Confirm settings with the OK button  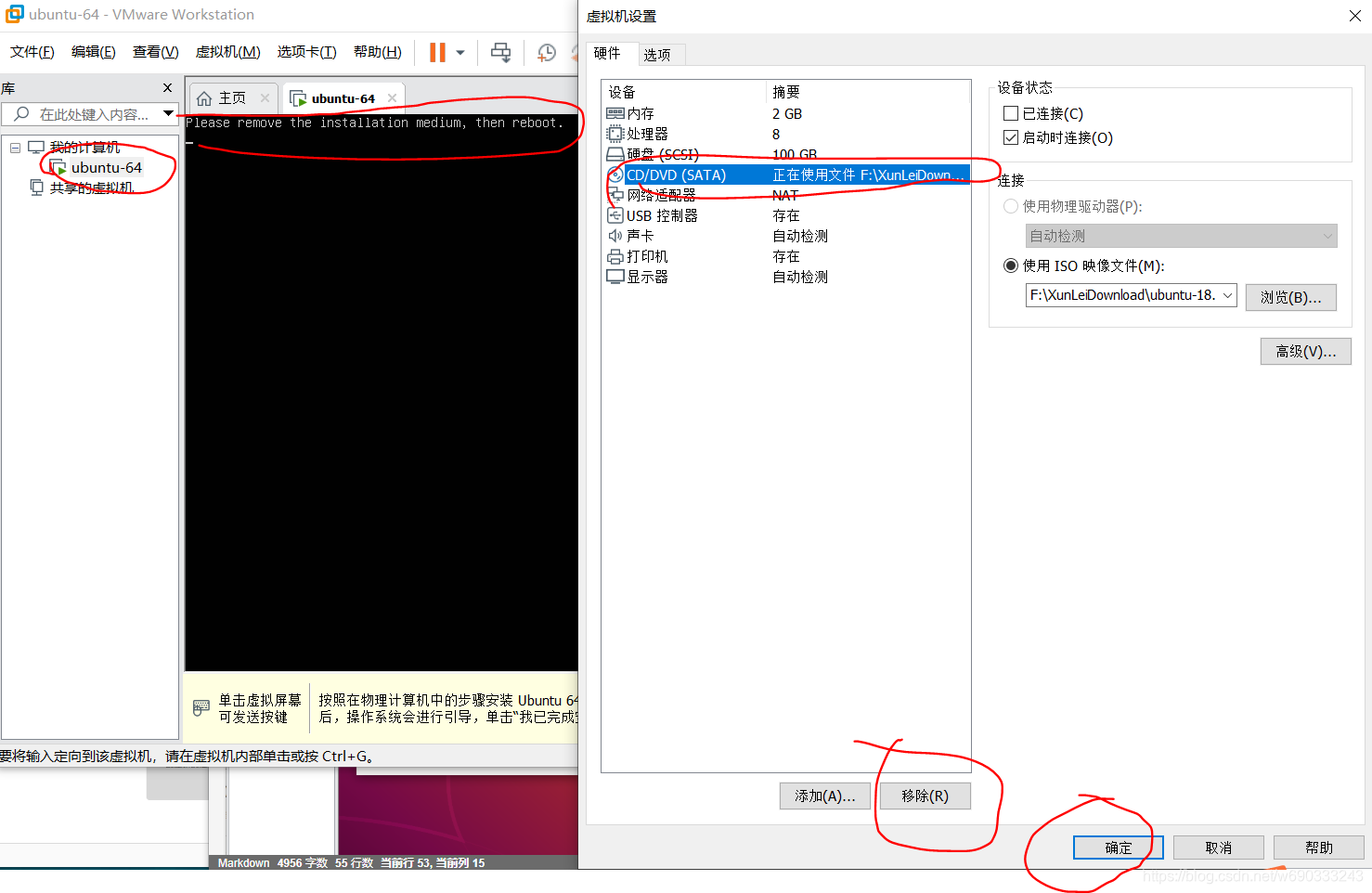click(1118, 848)
